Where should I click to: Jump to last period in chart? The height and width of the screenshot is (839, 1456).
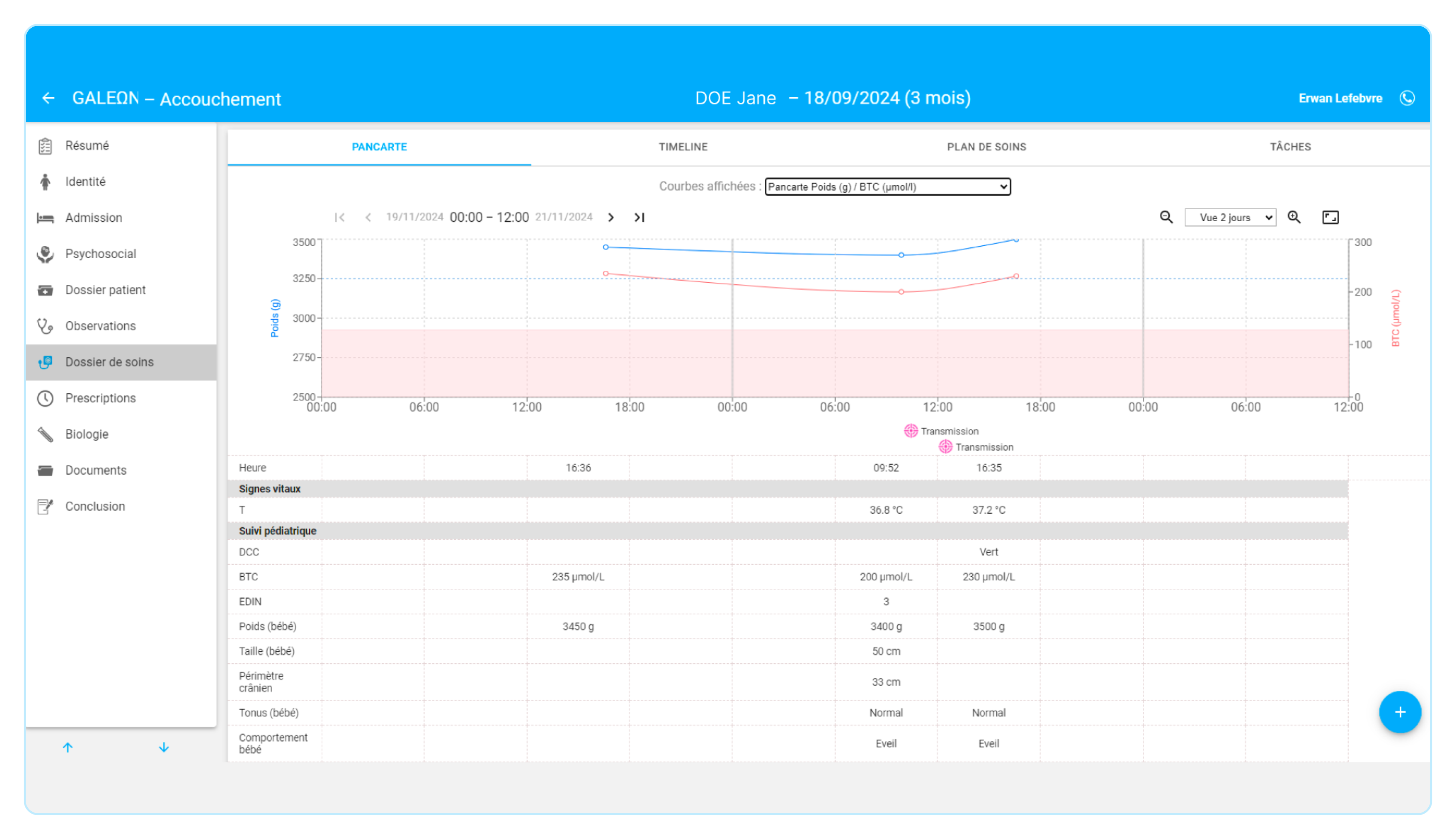pyautogui.click(x=639, y=217)
